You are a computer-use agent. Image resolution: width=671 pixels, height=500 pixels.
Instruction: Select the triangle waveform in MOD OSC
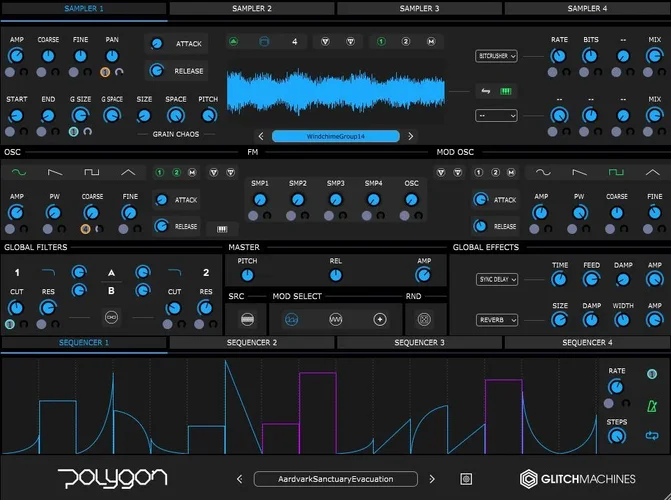click(653, 172)
